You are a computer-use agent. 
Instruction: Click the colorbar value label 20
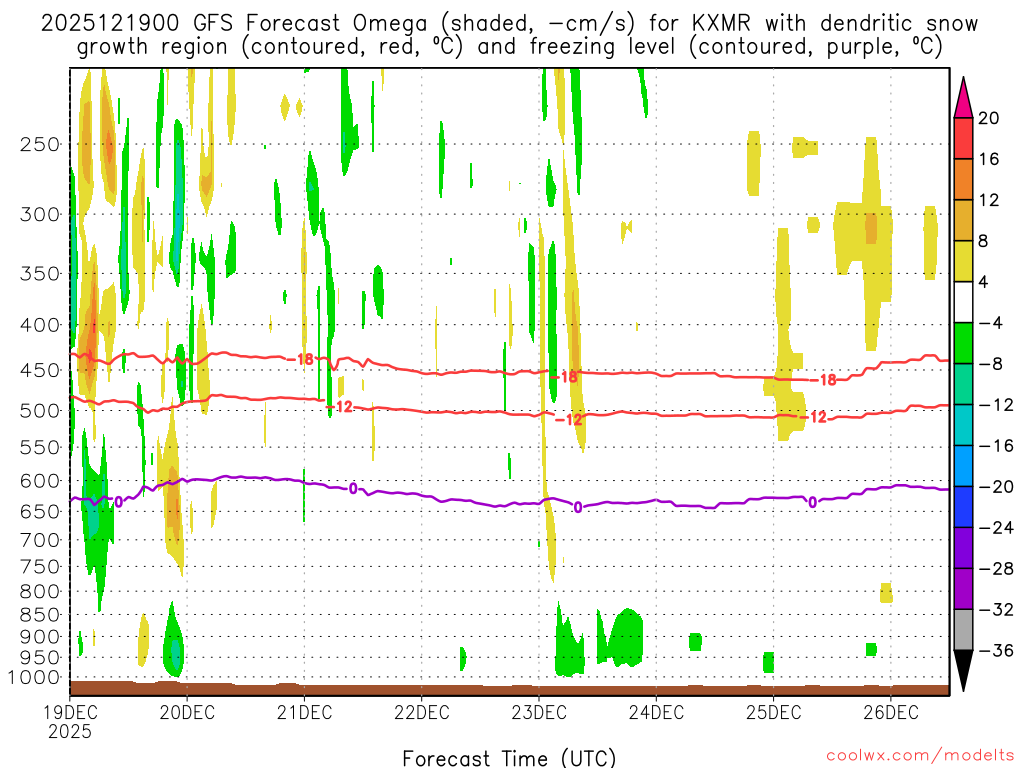(x=989, y=118)
